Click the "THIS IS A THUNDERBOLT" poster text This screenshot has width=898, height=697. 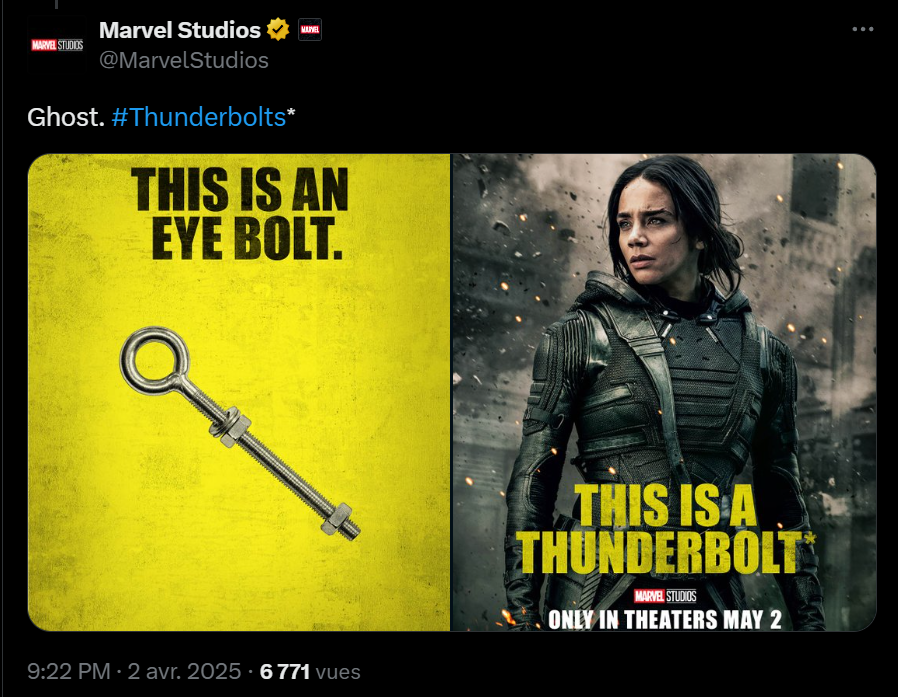[x=664, y=528]
